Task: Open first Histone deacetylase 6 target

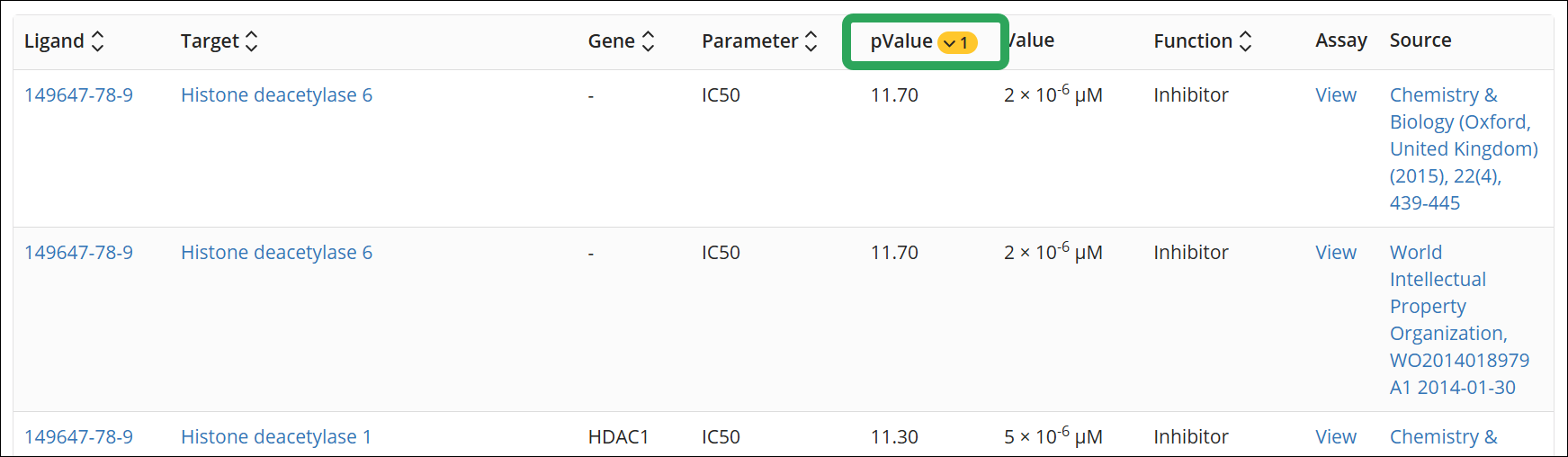Action: [276, 95]
